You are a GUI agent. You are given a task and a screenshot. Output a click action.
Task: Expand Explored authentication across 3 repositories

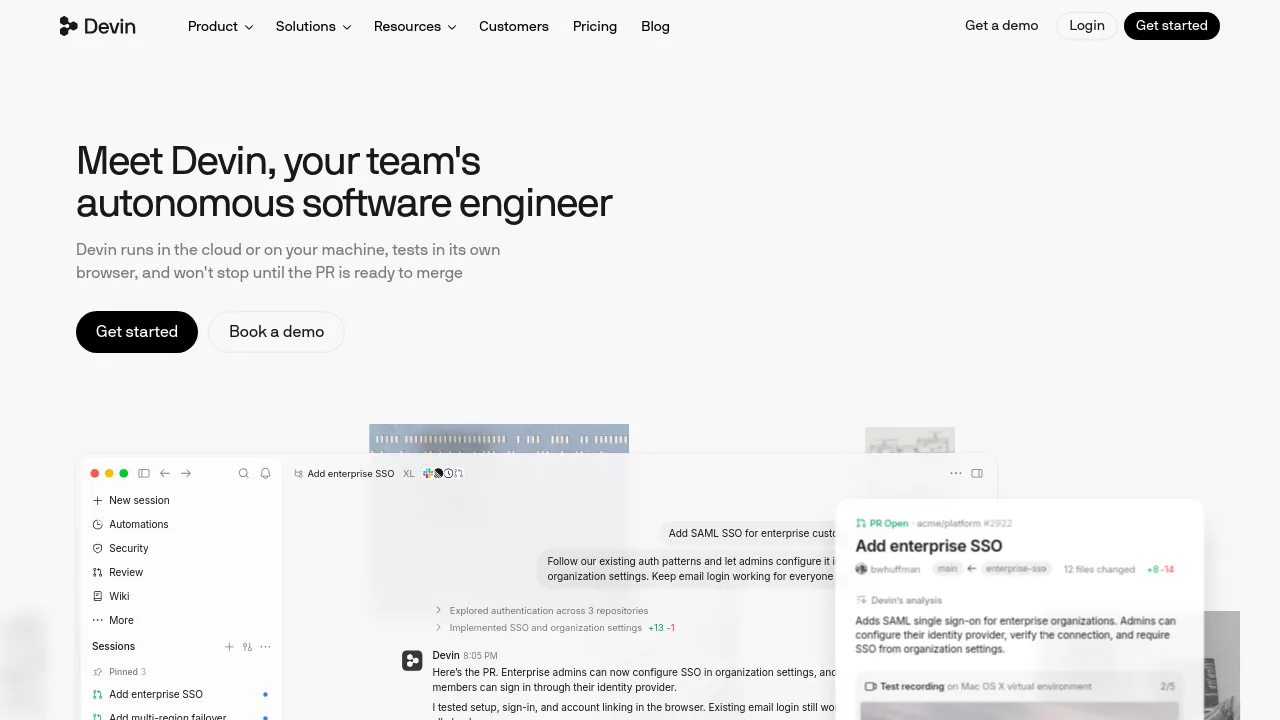(x=542, y=610)
